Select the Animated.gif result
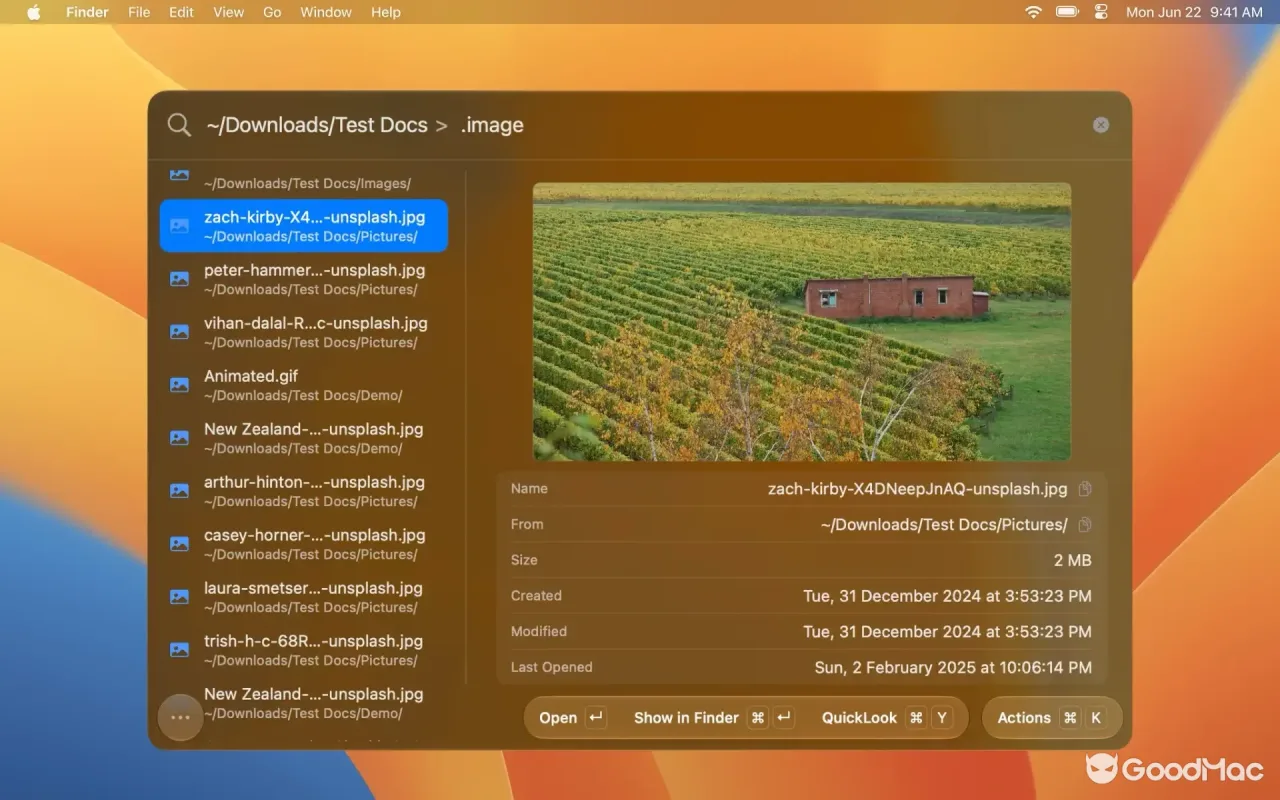Viewport: 1280px width, 800px height. click(304, 385)
